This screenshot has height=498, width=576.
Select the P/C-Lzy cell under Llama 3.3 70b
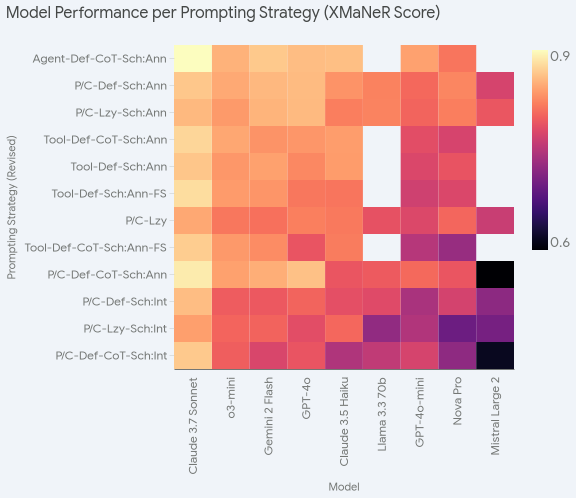pos(382,220)
